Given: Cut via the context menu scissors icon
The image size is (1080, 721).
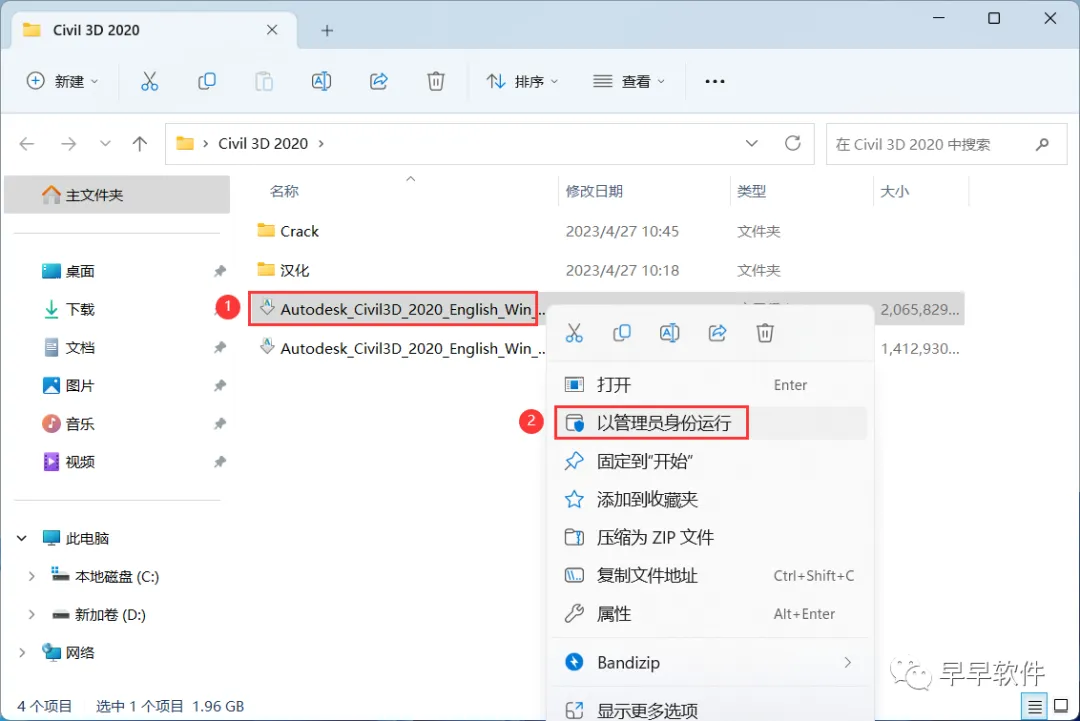Looking at the screenshot, I should point(574,333).
